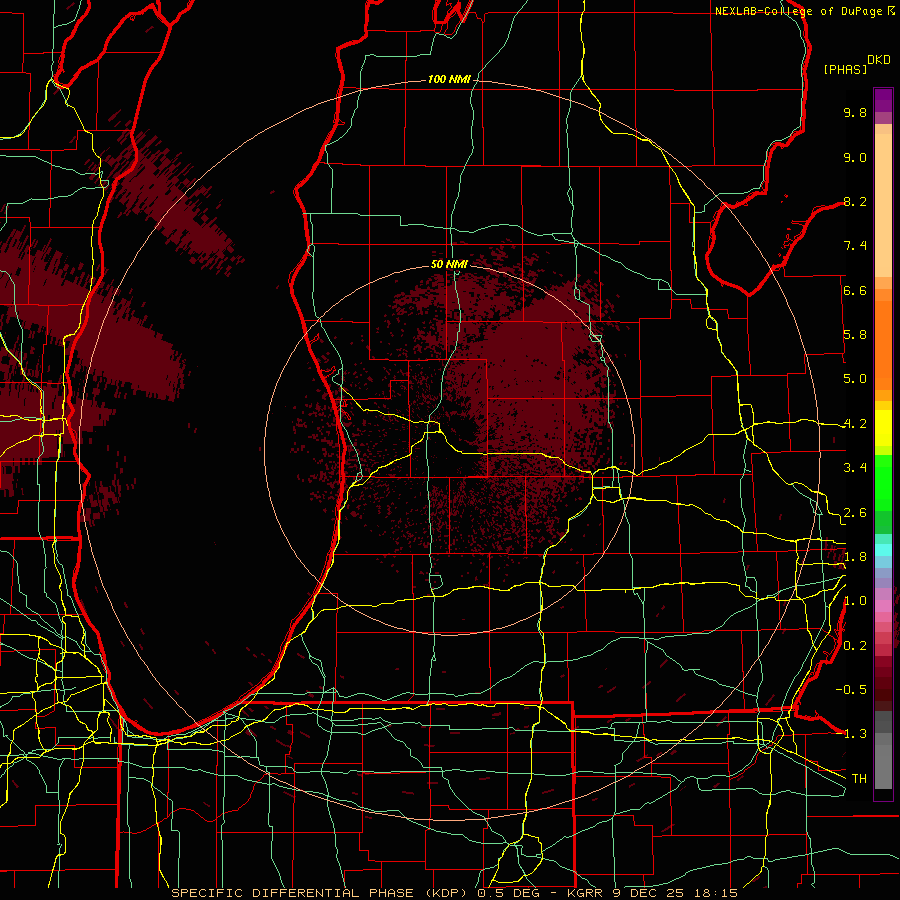Click the 3.4 value on the color scale
Viewport: 900px width, 900px height.
[855, 468]
